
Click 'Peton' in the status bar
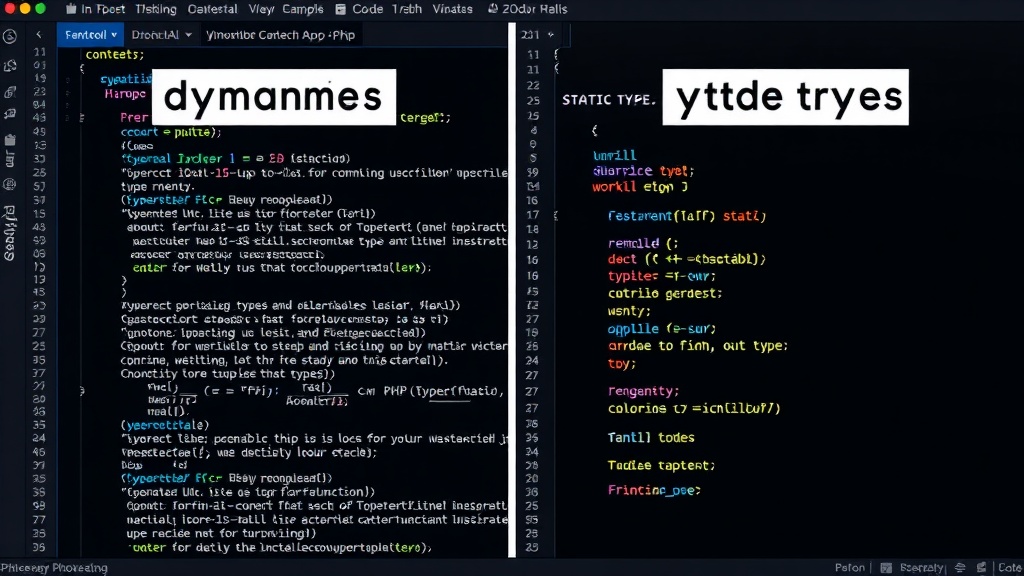(x=850, y=568)
